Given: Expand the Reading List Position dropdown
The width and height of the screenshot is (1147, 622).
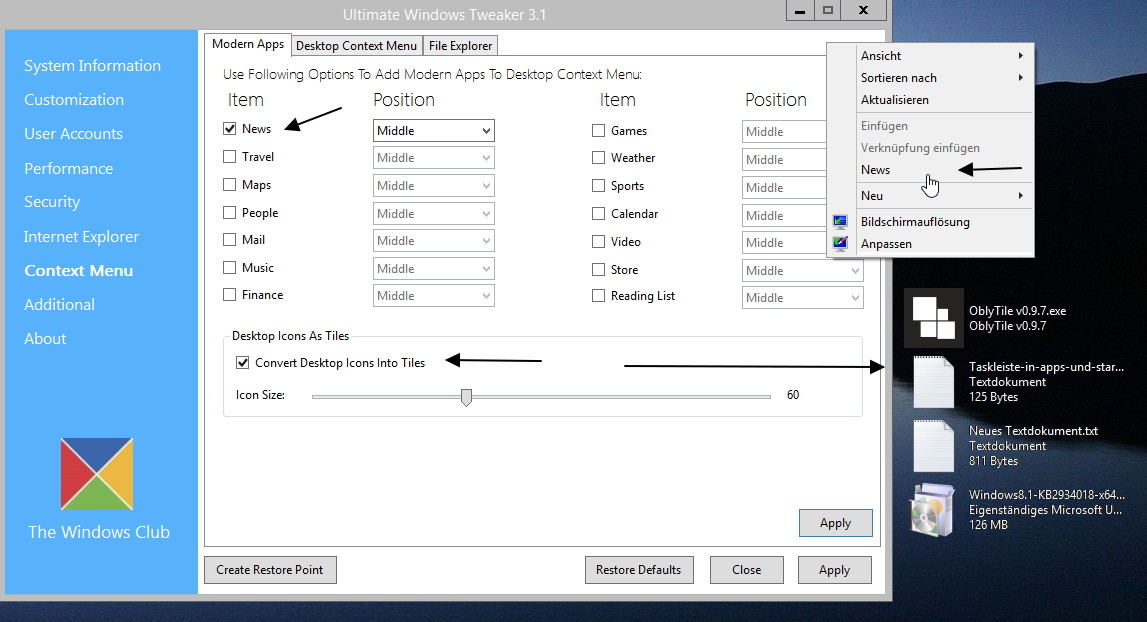Looking at the screenshot, I should pos(802,298).
